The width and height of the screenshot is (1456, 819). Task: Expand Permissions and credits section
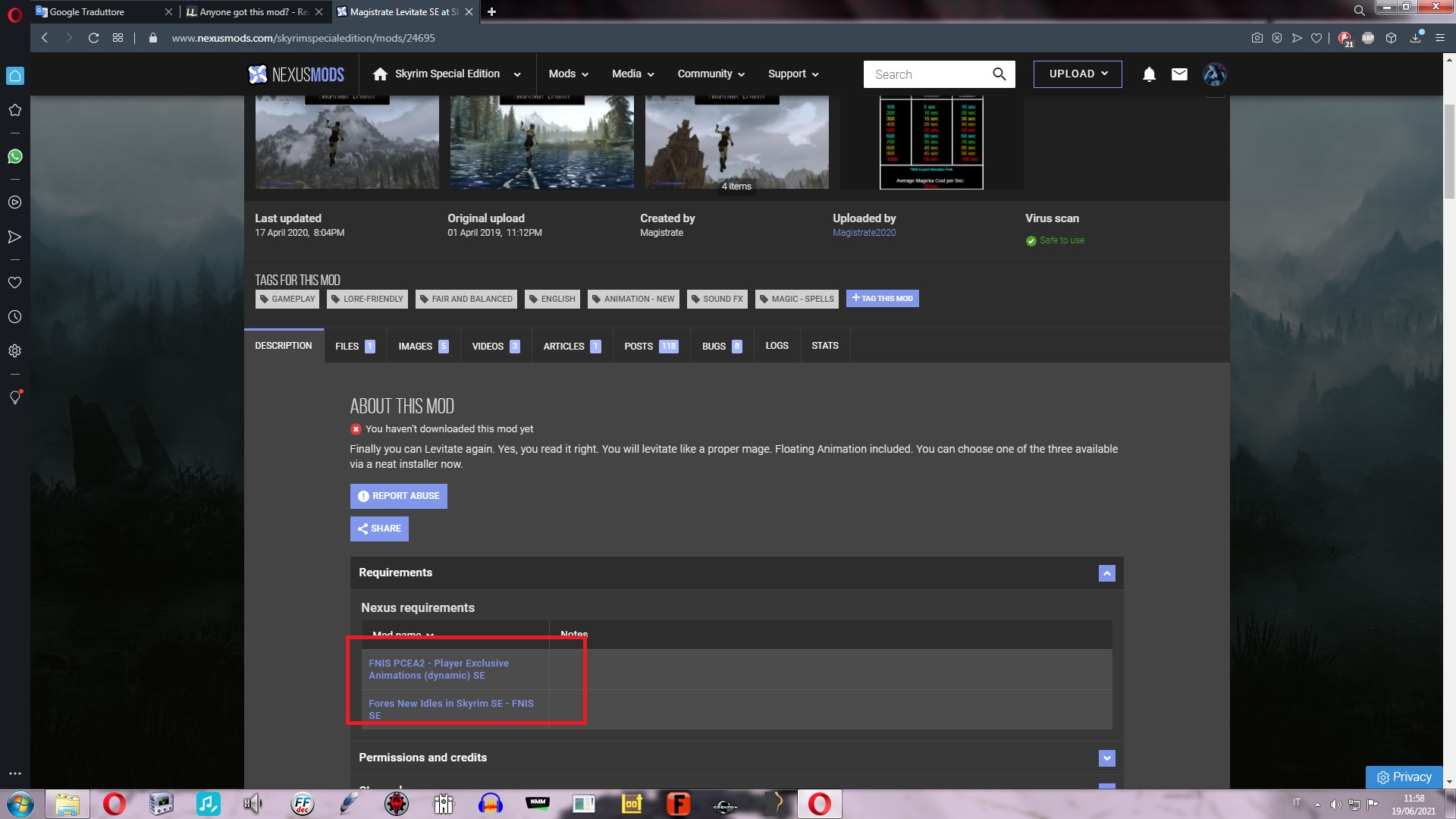(1106, 758)
